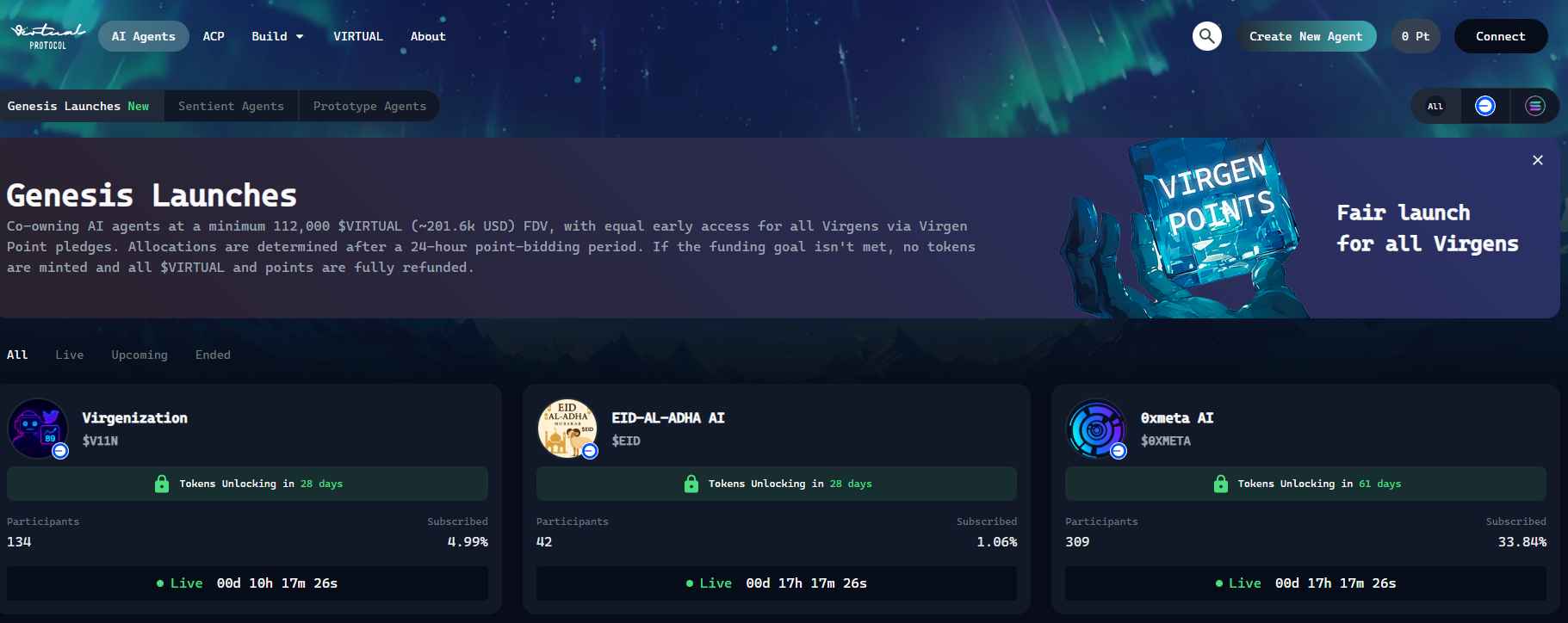Click the EID-AL-ADHA AI agent avatar
This screenshot has width=1568, height=623.
click(567, 428)
